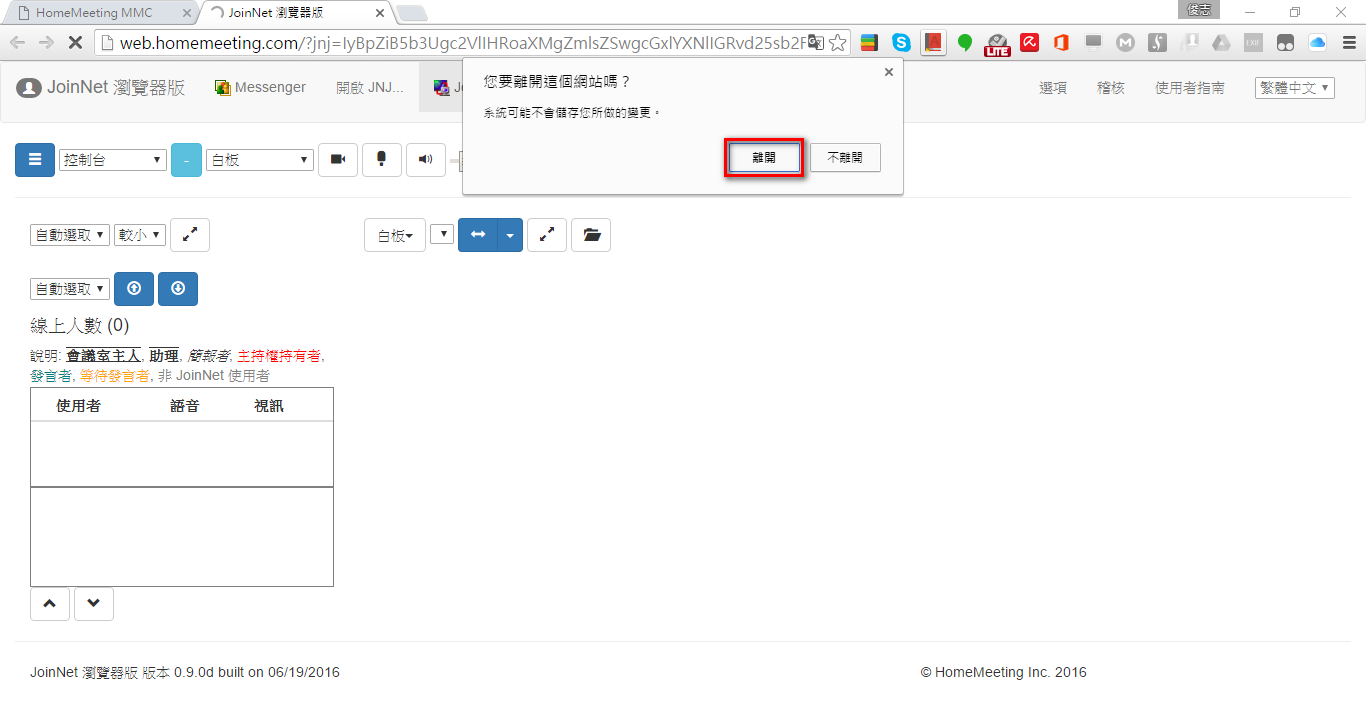Open the small empty dropdown next to 白板

442,234
